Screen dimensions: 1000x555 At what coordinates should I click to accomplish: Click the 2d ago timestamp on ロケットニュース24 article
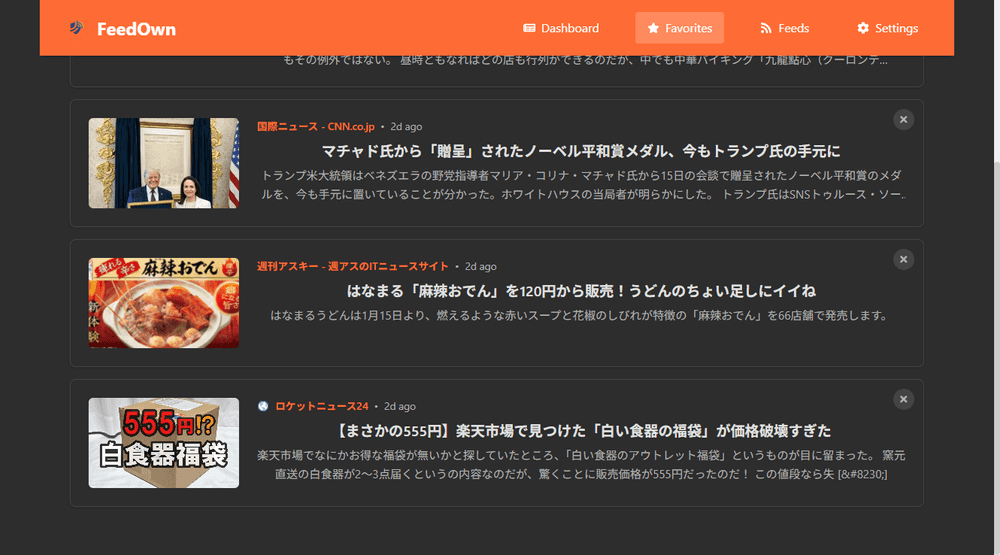pos(400,406)
